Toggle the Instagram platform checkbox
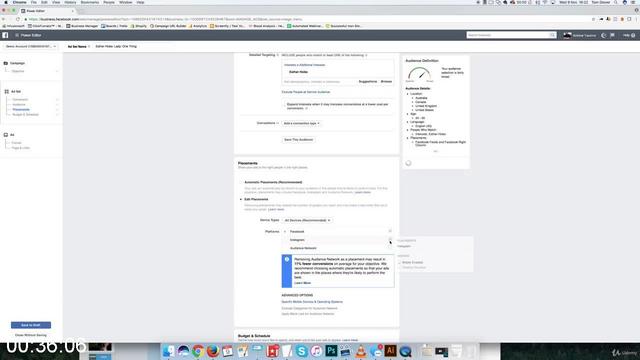 pos(390,240)
